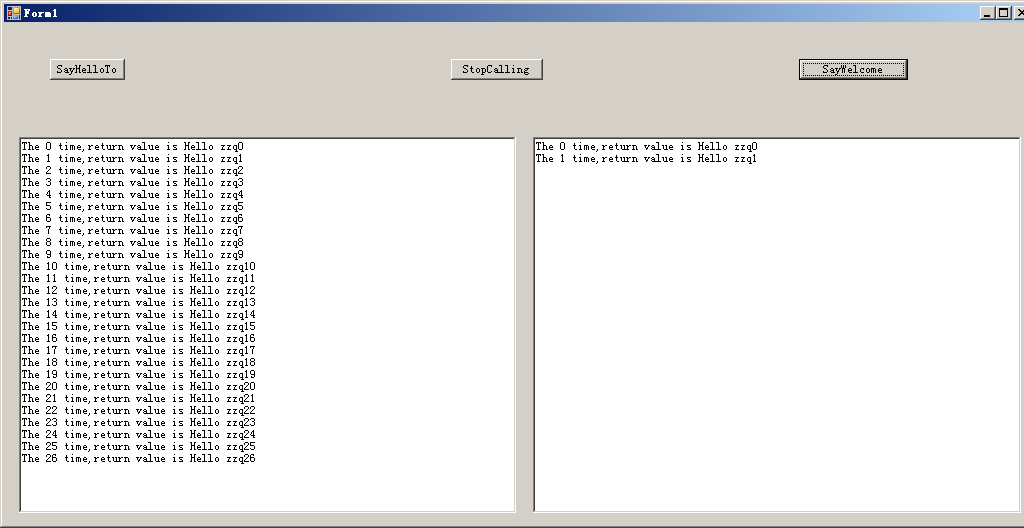Viewport: 1024px width, 528px height.
Task: Select the line ending 'Hello zzq20'
Action: (138, 386)
